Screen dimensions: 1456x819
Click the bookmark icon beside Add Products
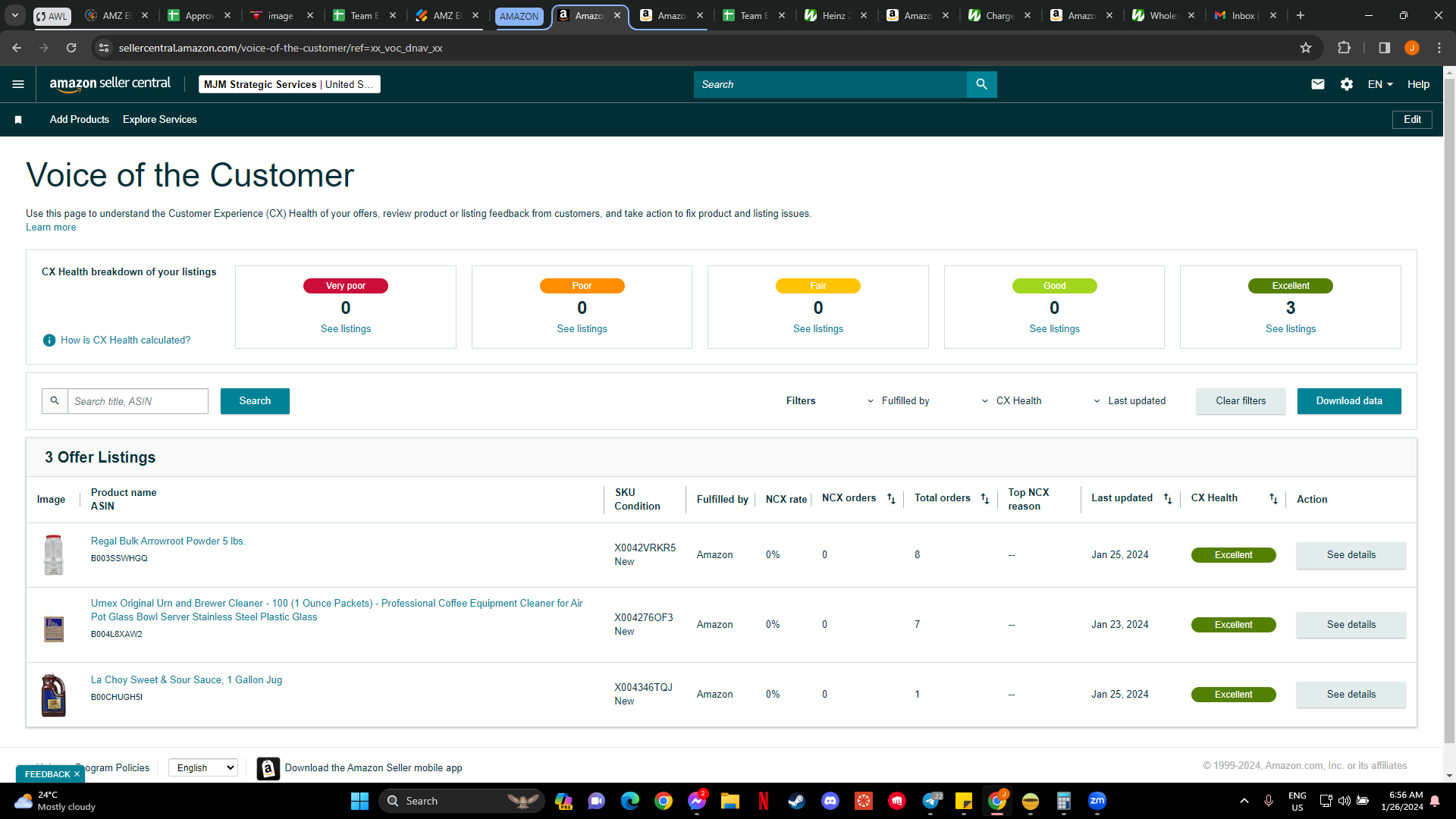(18, 120)
